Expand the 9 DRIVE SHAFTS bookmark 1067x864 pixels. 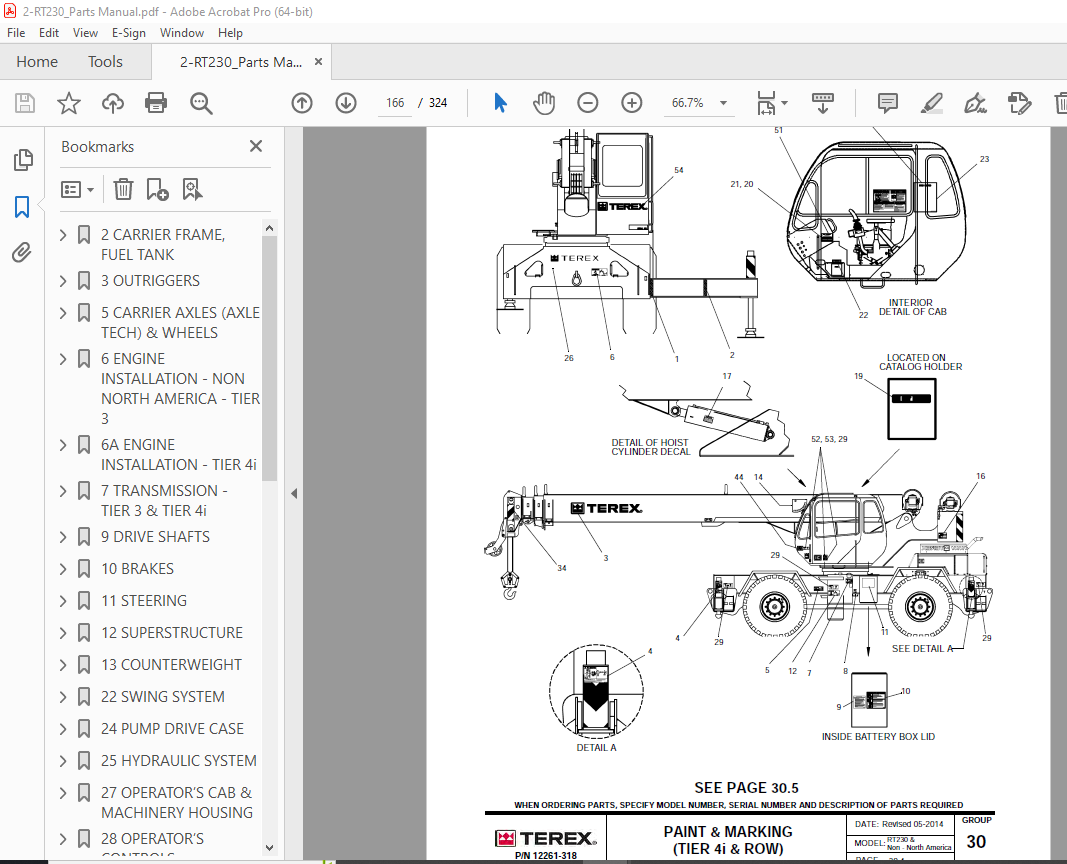[64, 537]
